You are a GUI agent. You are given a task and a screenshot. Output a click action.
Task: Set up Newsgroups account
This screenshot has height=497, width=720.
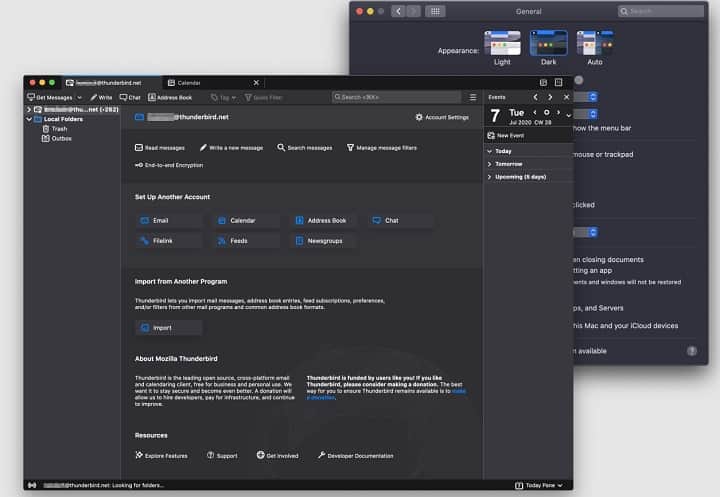[x=324, y=241]
